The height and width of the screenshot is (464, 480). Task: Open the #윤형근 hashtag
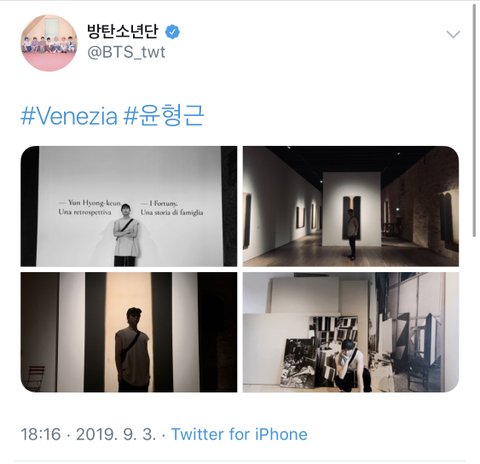(x=164, y=116)
